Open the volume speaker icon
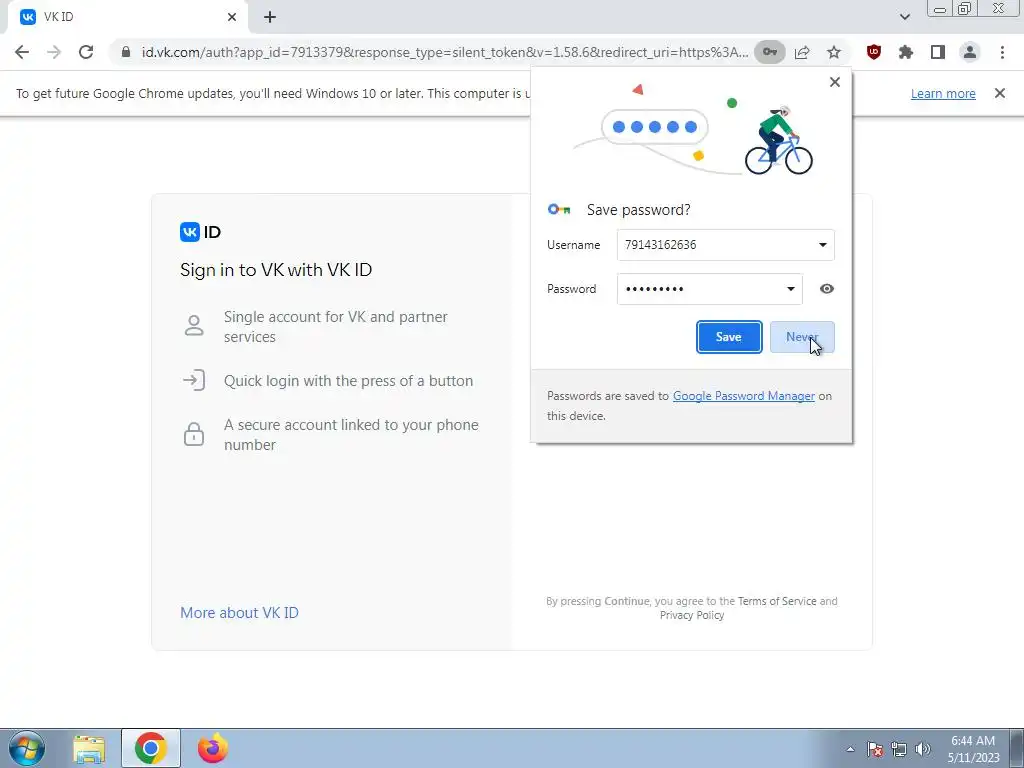 pos(923,749)
